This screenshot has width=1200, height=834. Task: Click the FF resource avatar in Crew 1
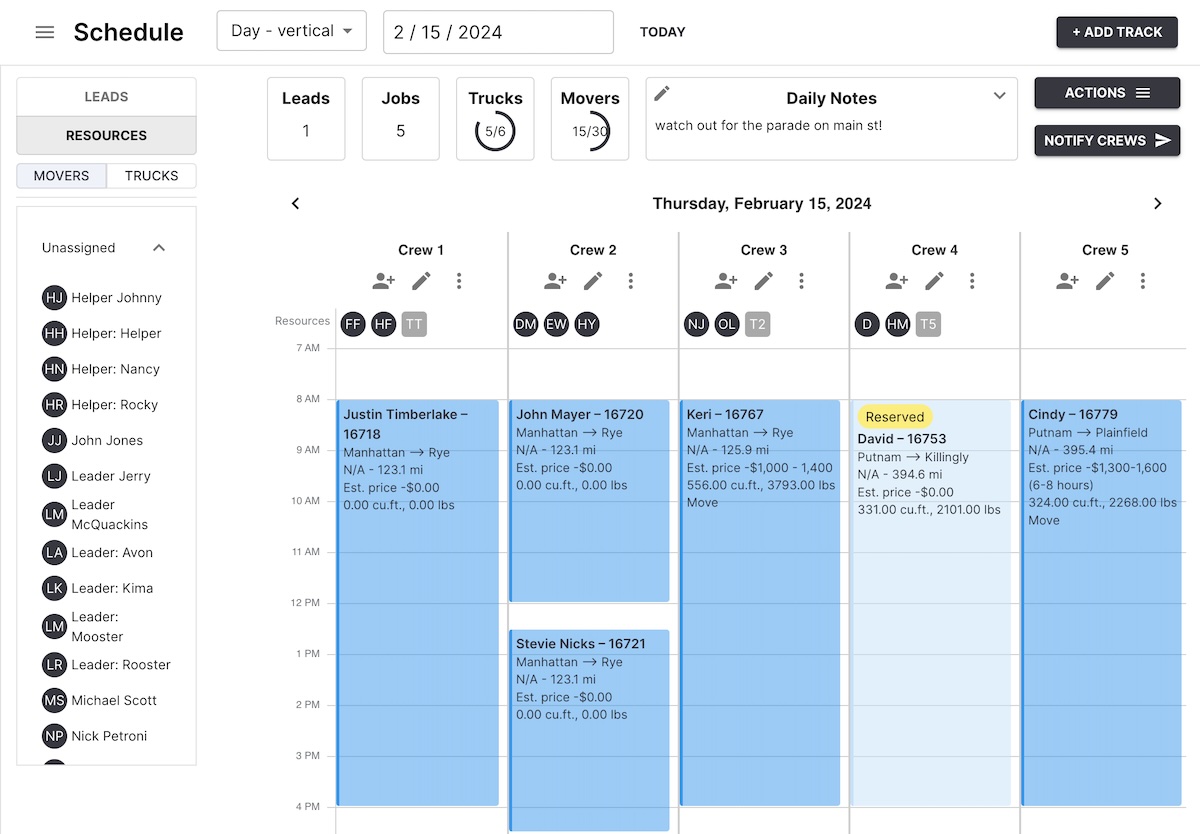pos(352,324)
